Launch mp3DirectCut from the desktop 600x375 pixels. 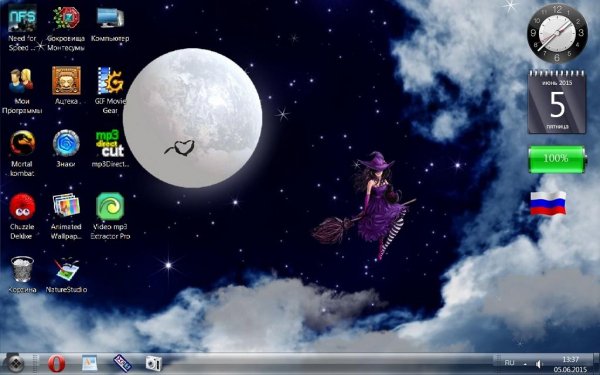click(110, 148)
